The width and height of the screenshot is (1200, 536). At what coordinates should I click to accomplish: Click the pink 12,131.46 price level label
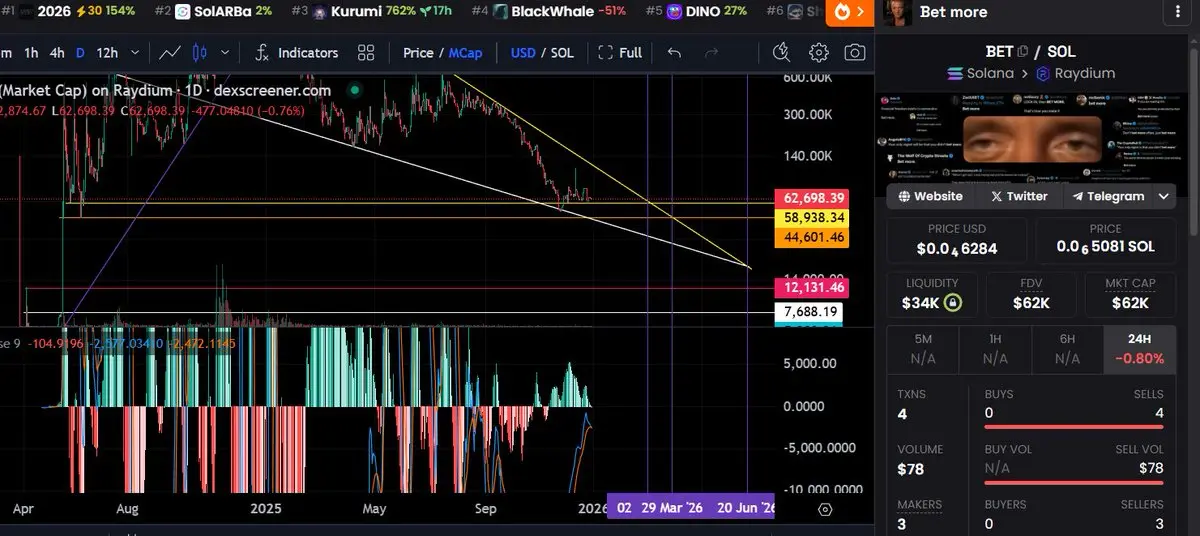pos(811,288)
